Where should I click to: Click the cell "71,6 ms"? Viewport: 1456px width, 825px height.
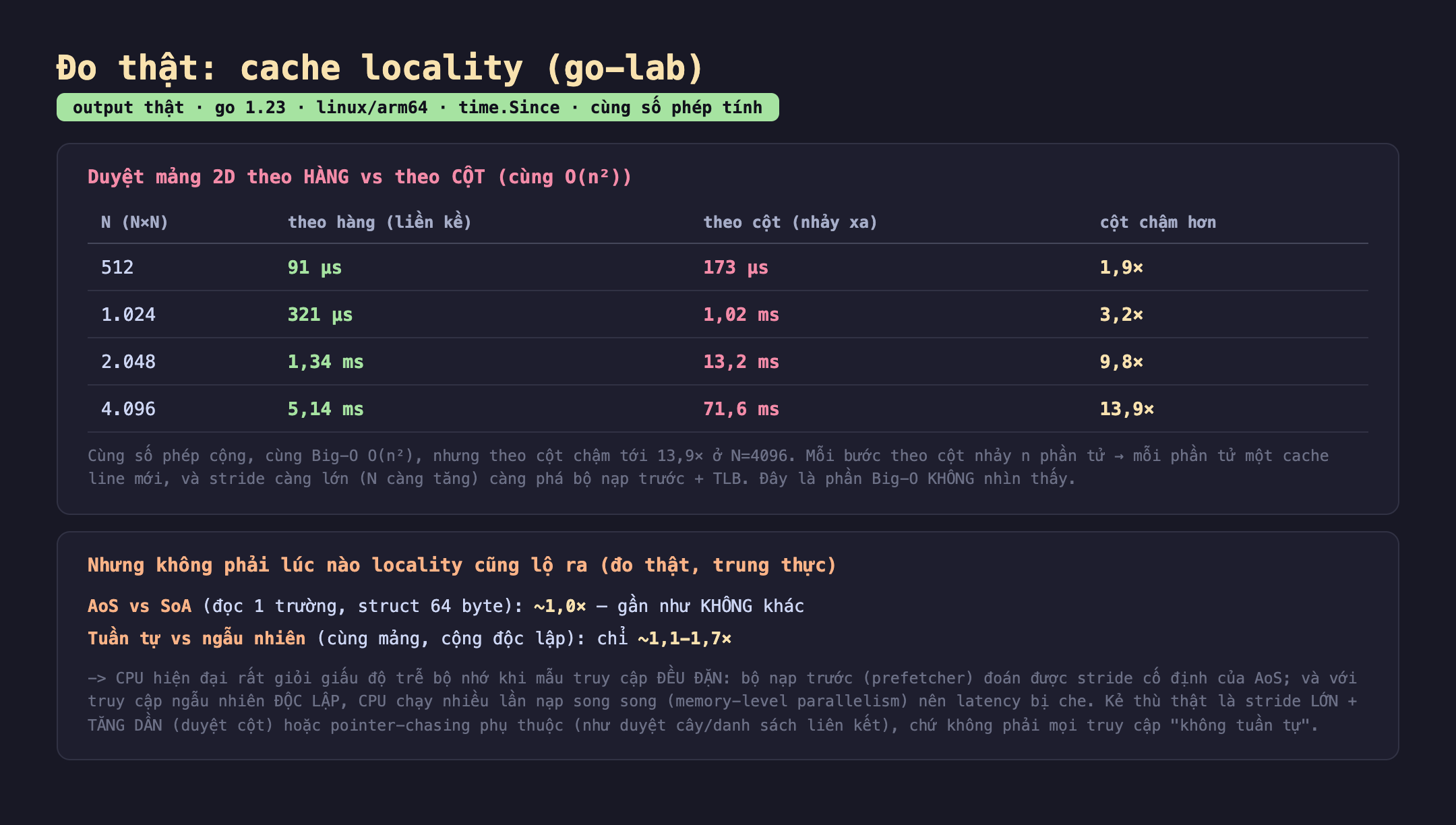741,409
